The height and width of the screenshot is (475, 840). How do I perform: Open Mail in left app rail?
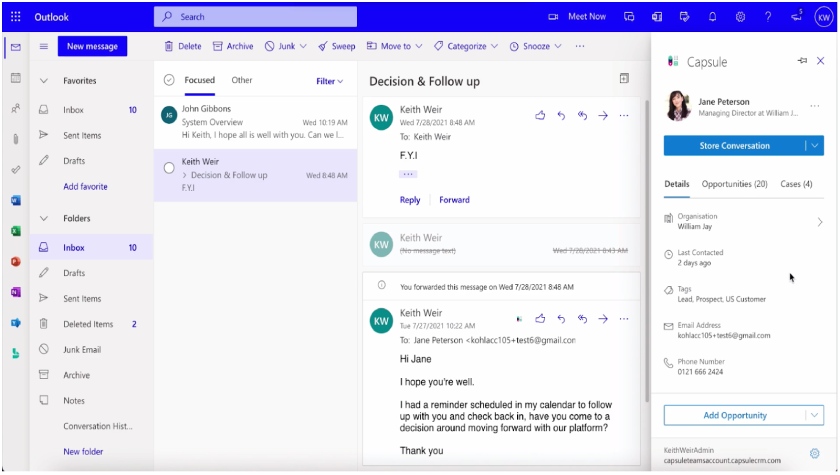(16, 47)
